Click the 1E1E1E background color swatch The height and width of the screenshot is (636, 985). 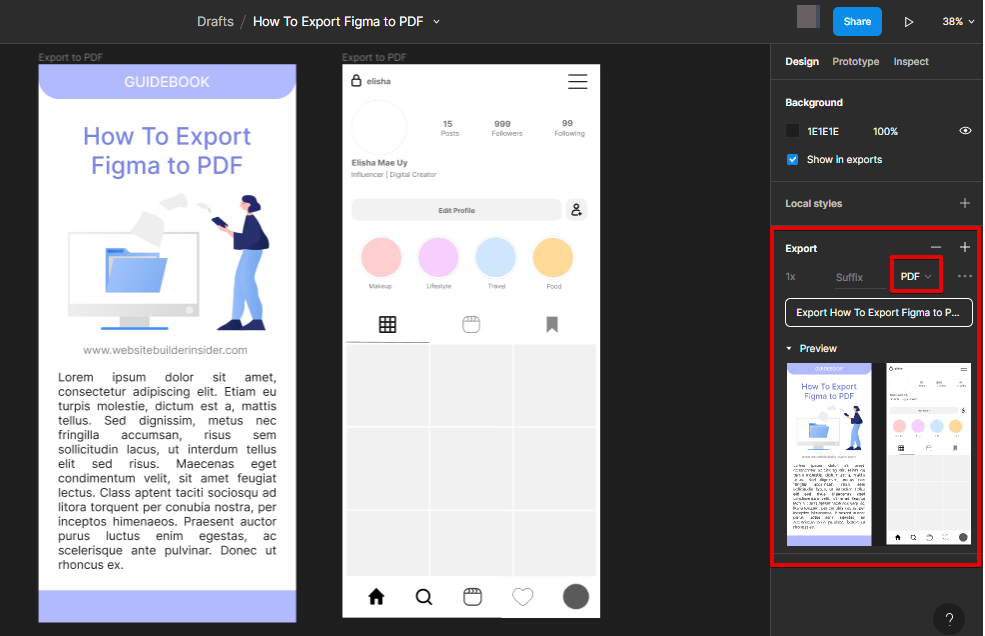click(793, 131)
